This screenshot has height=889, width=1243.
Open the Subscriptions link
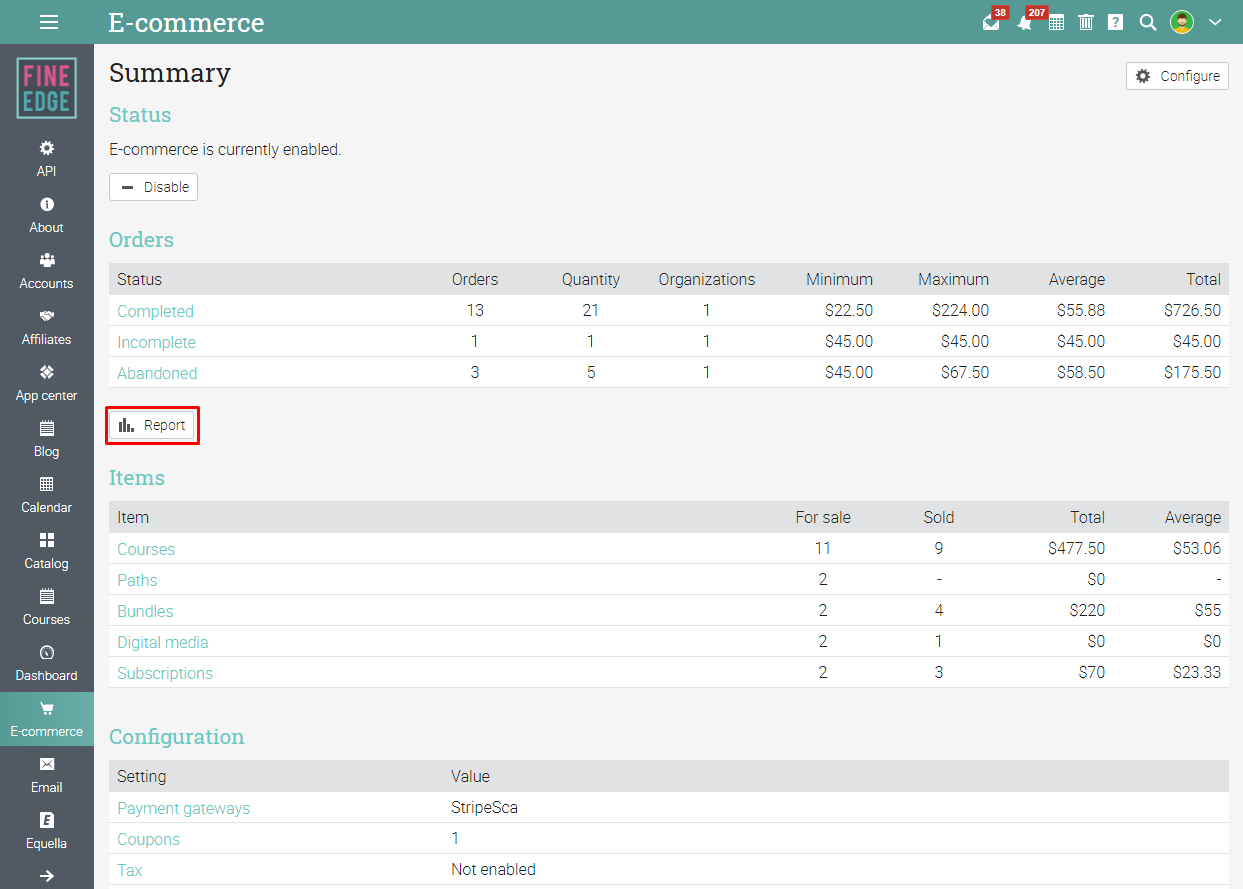click(x=165, y=673)
